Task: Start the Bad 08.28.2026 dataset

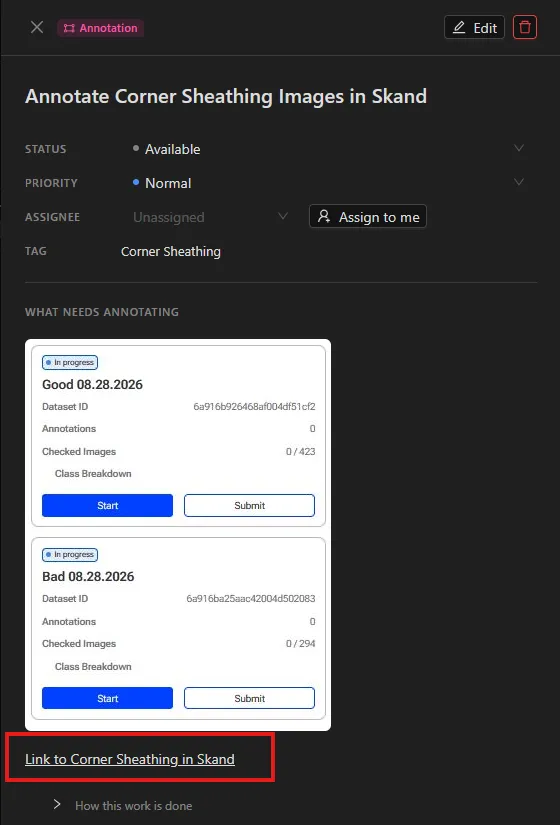Action: tap(107, 698)
